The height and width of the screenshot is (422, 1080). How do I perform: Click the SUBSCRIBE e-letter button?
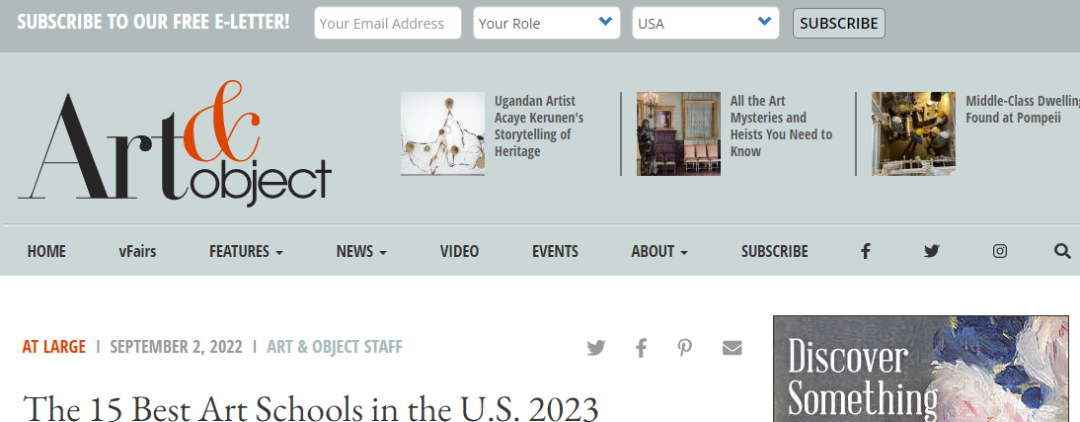(839, 23)
